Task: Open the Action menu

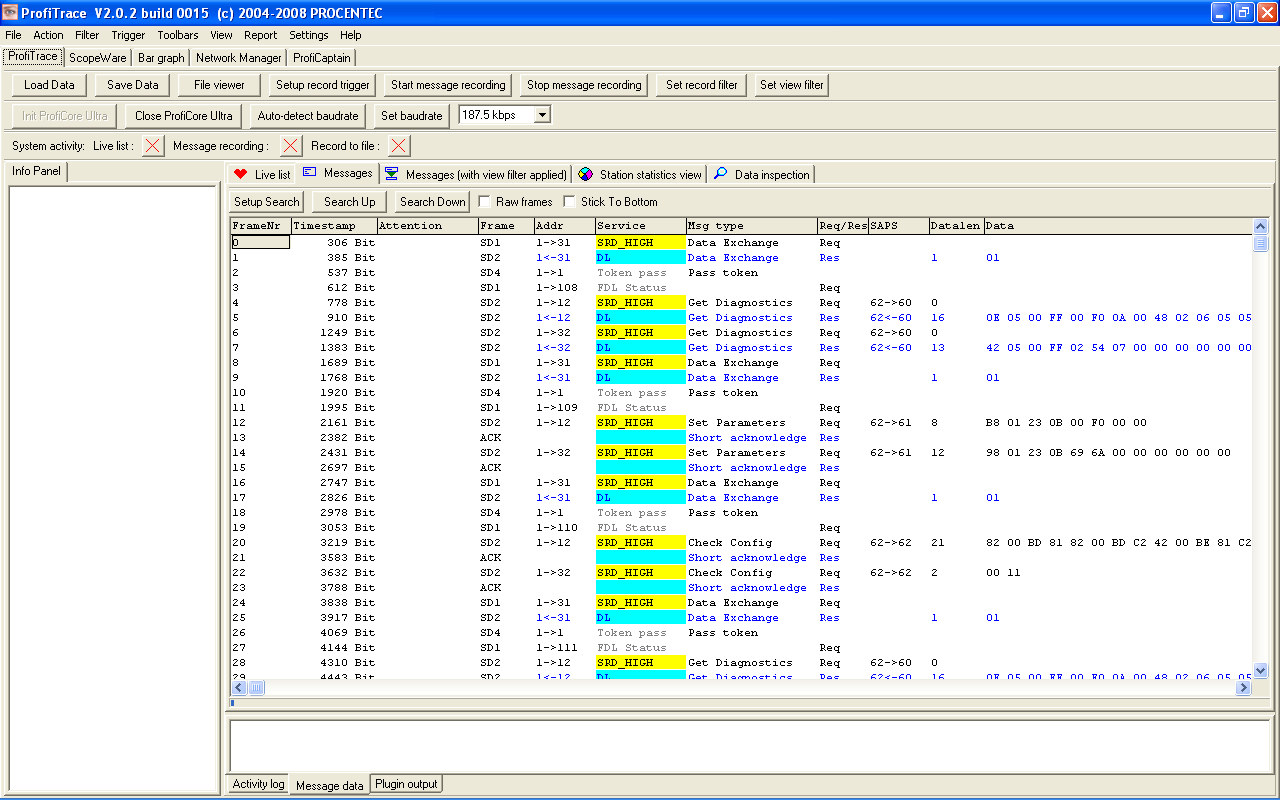Action: coord(48,35)
